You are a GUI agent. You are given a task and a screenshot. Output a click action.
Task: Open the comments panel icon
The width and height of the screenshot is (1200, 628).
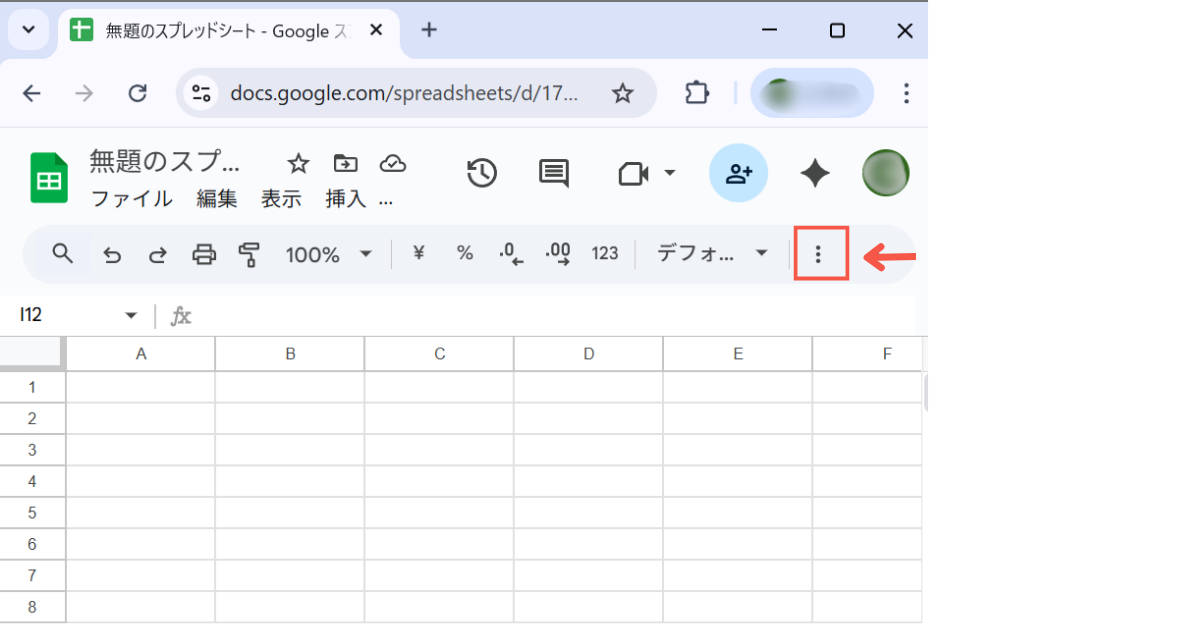(553, 173)
